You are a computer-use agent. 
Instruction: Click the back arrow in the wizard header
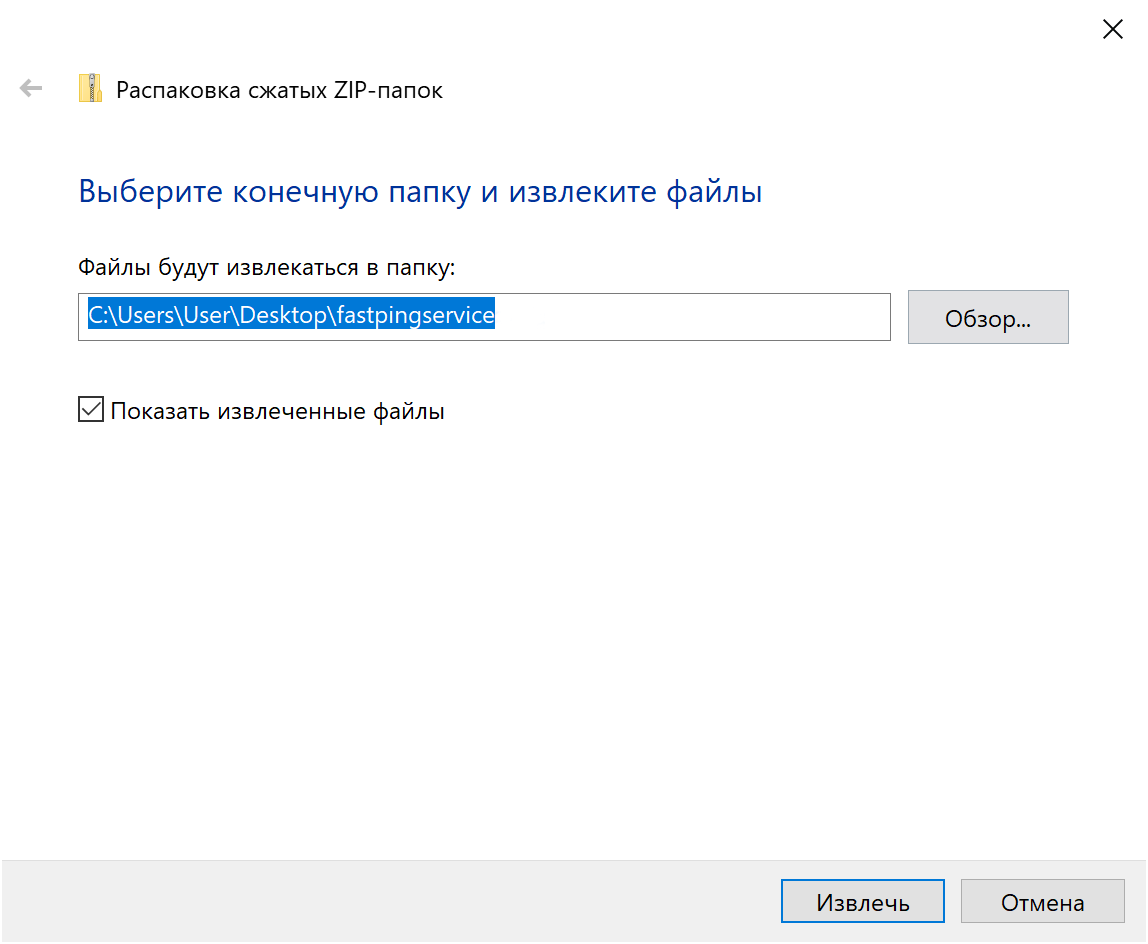point(31,89)
